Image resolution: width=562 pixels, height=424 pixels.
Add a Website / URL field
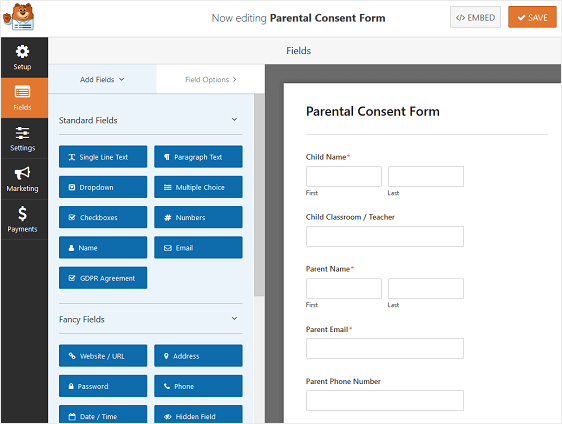103,356
